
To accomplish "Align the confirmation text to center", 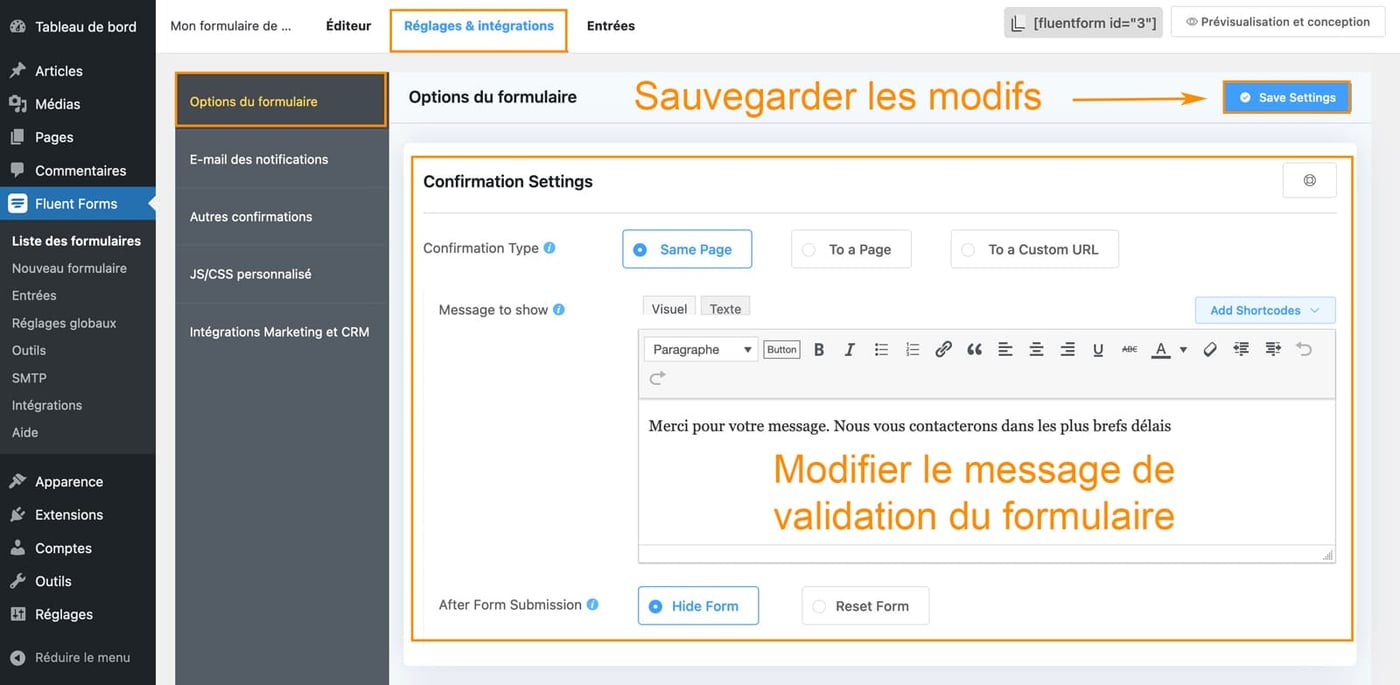I will pyautogui.click(x=1036, y=349).
